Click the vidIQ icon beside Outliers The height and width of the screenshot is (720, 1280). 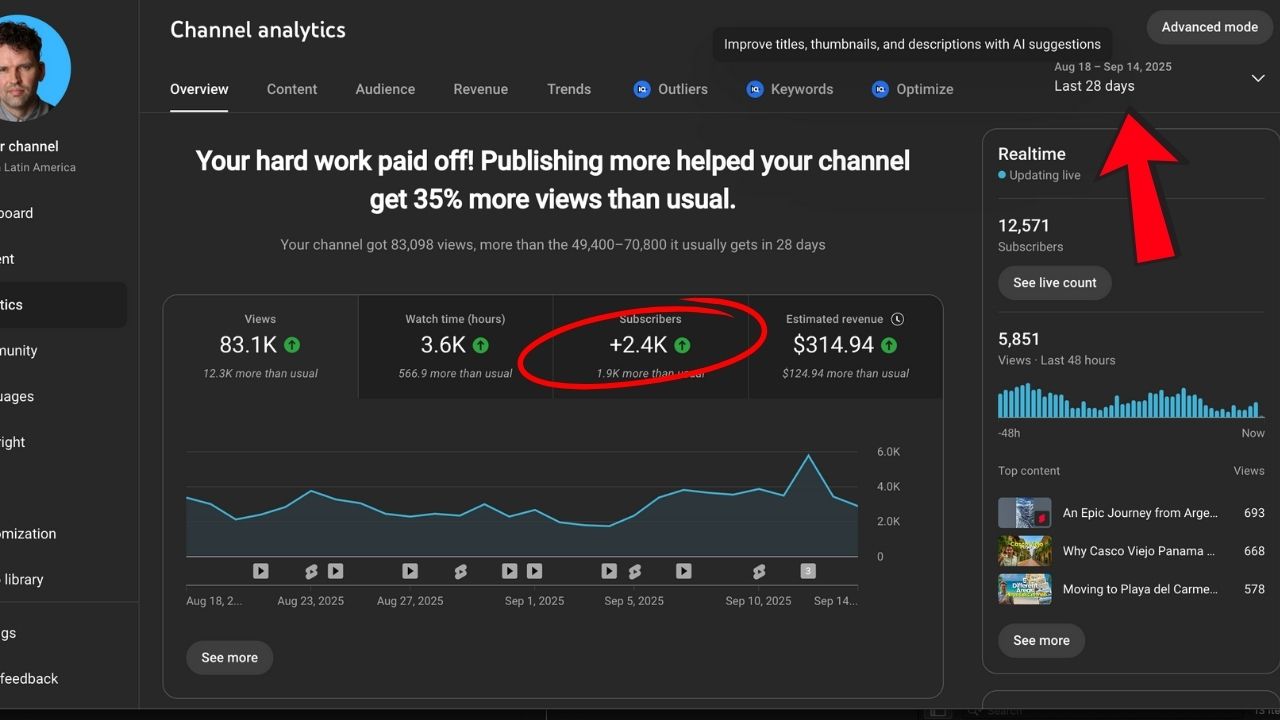point(642,89)
